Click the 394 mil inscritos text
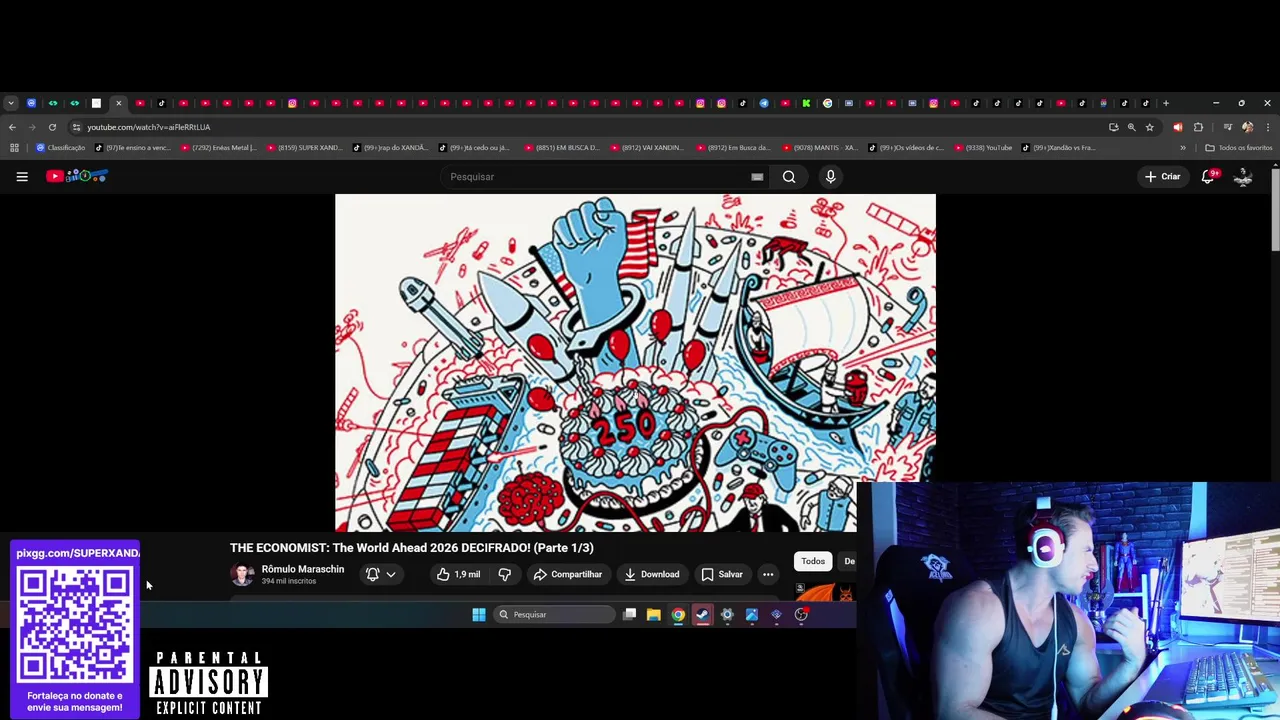The width and height of the screenshot is (1280, 720). [x=288, y=581]
